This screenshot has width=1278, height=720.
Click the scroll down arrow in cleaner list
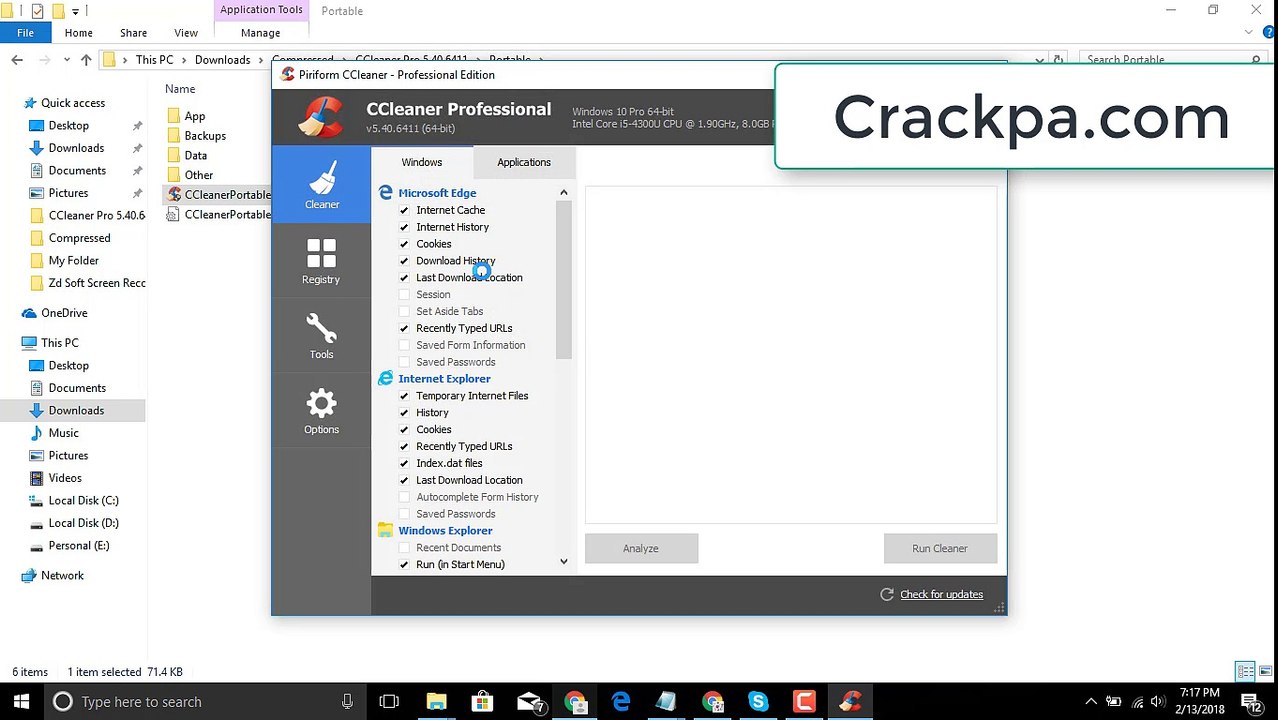tap(564, 562)
